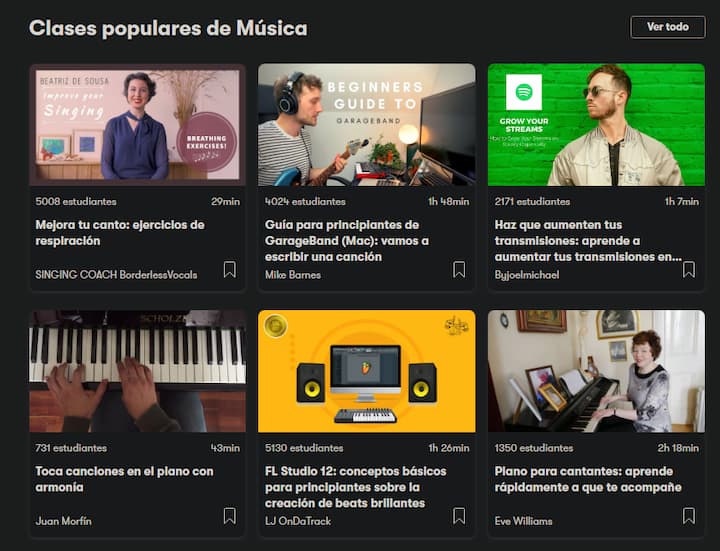Open the piano keyboard hands thumbnail
Viewport: 720px width, 551px height.
click(137, 371)
